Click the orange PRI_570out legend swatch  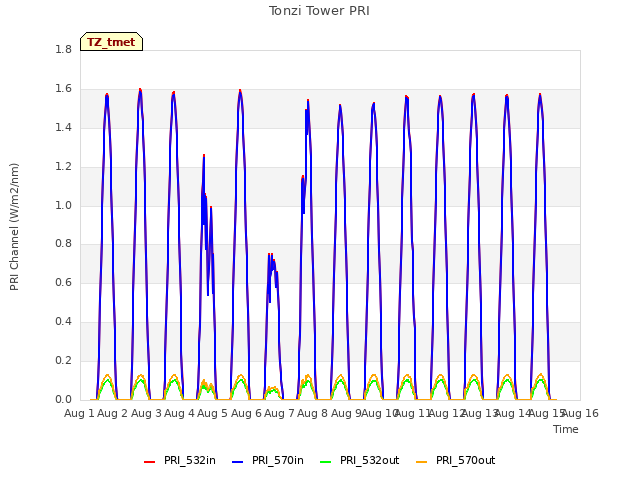pos(422,461)
